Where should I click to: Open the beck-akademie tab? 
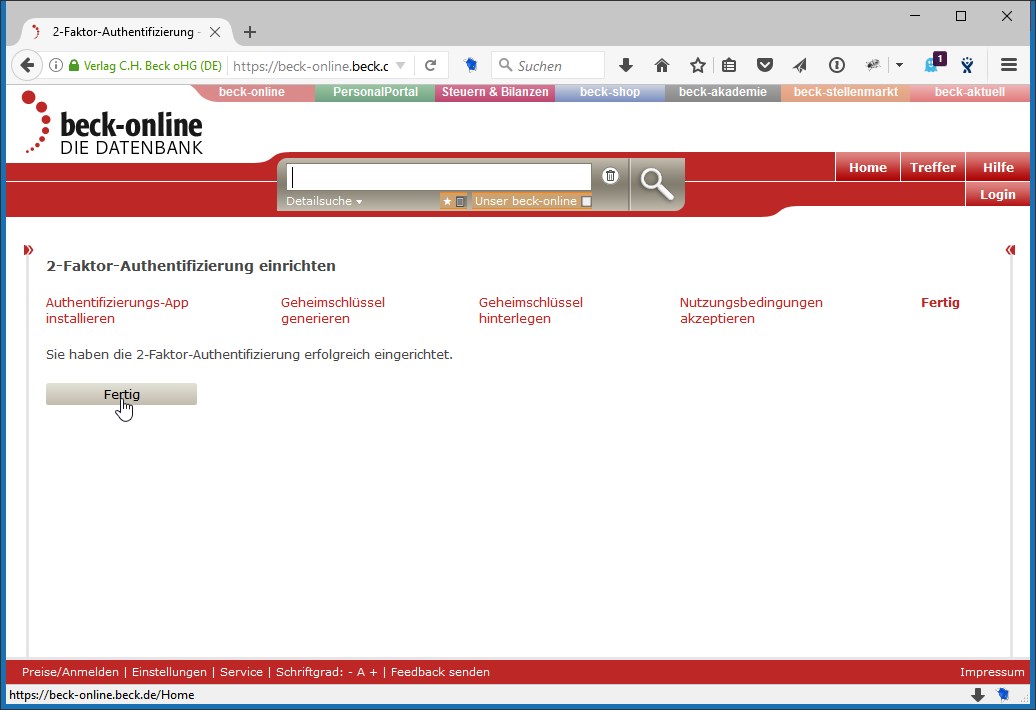[723, 92]
